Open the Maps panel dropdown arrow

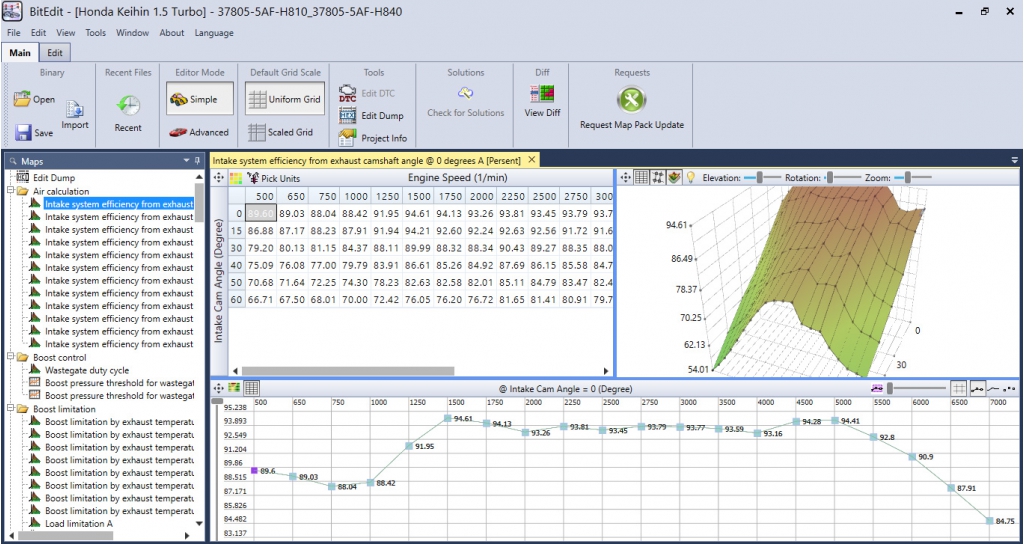pos(187,161)
